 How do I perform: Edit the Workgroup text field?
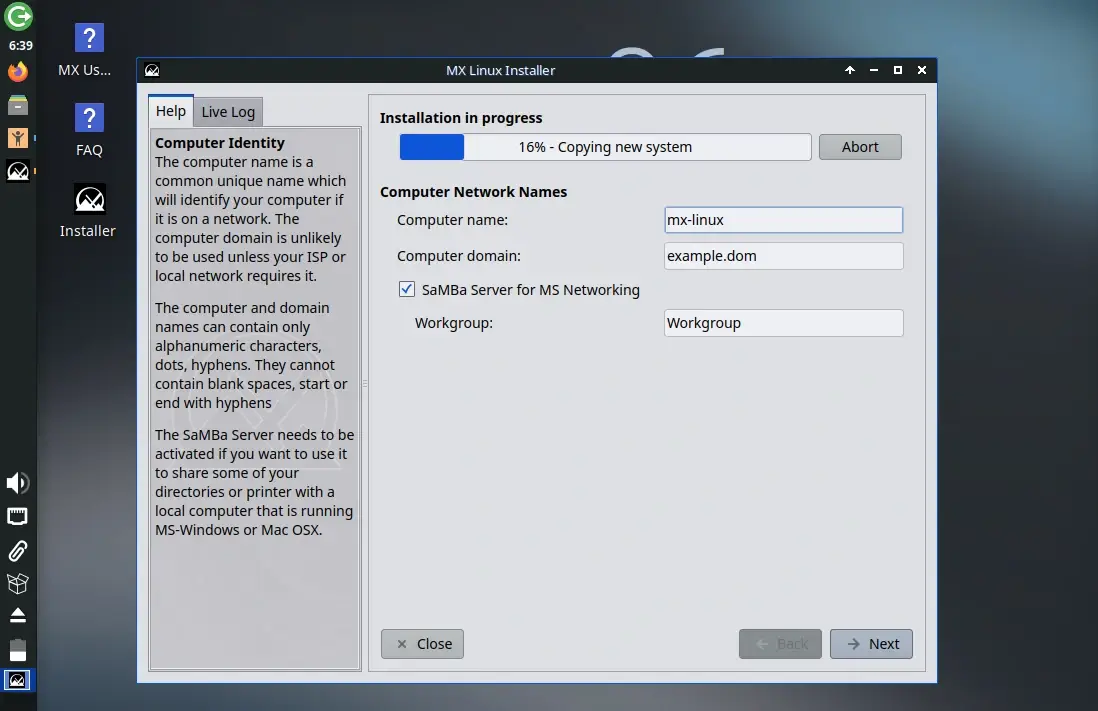[x=783, y=322]
